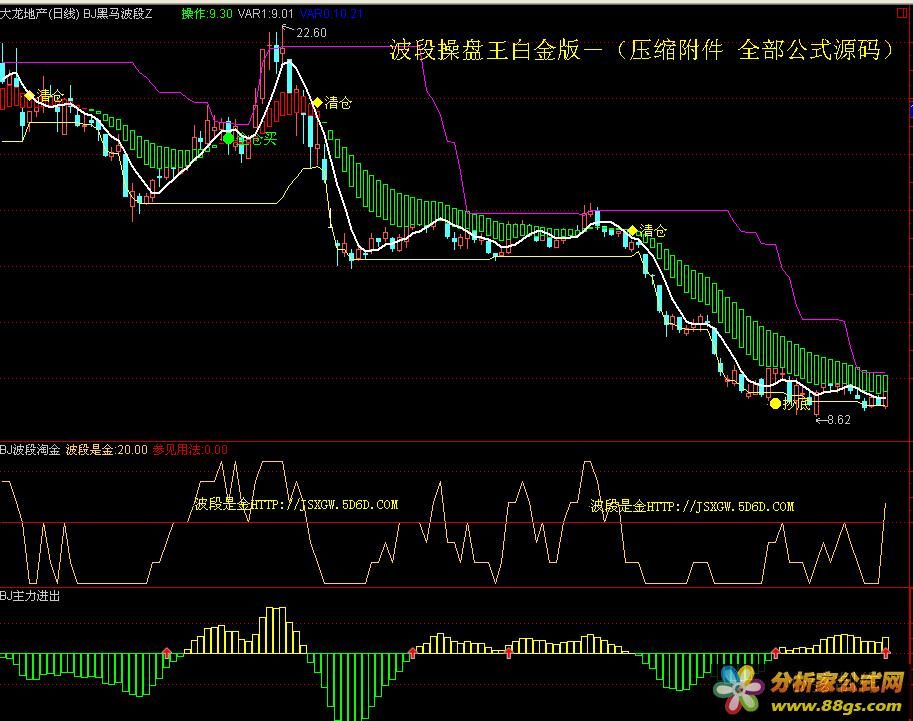This screenshot has height=721, width=913.
Task: Click the green 操作:9.30 value
Action: click(207, 13)
